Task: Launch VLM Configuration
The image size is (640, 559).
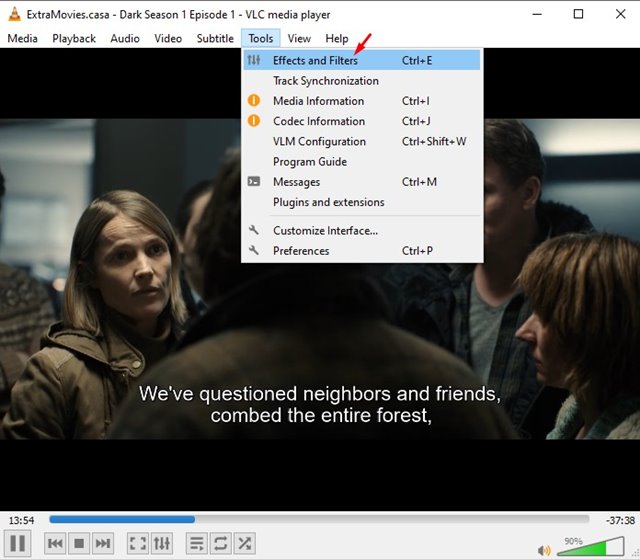Action: pyautogui.click(x=362, y=142)
